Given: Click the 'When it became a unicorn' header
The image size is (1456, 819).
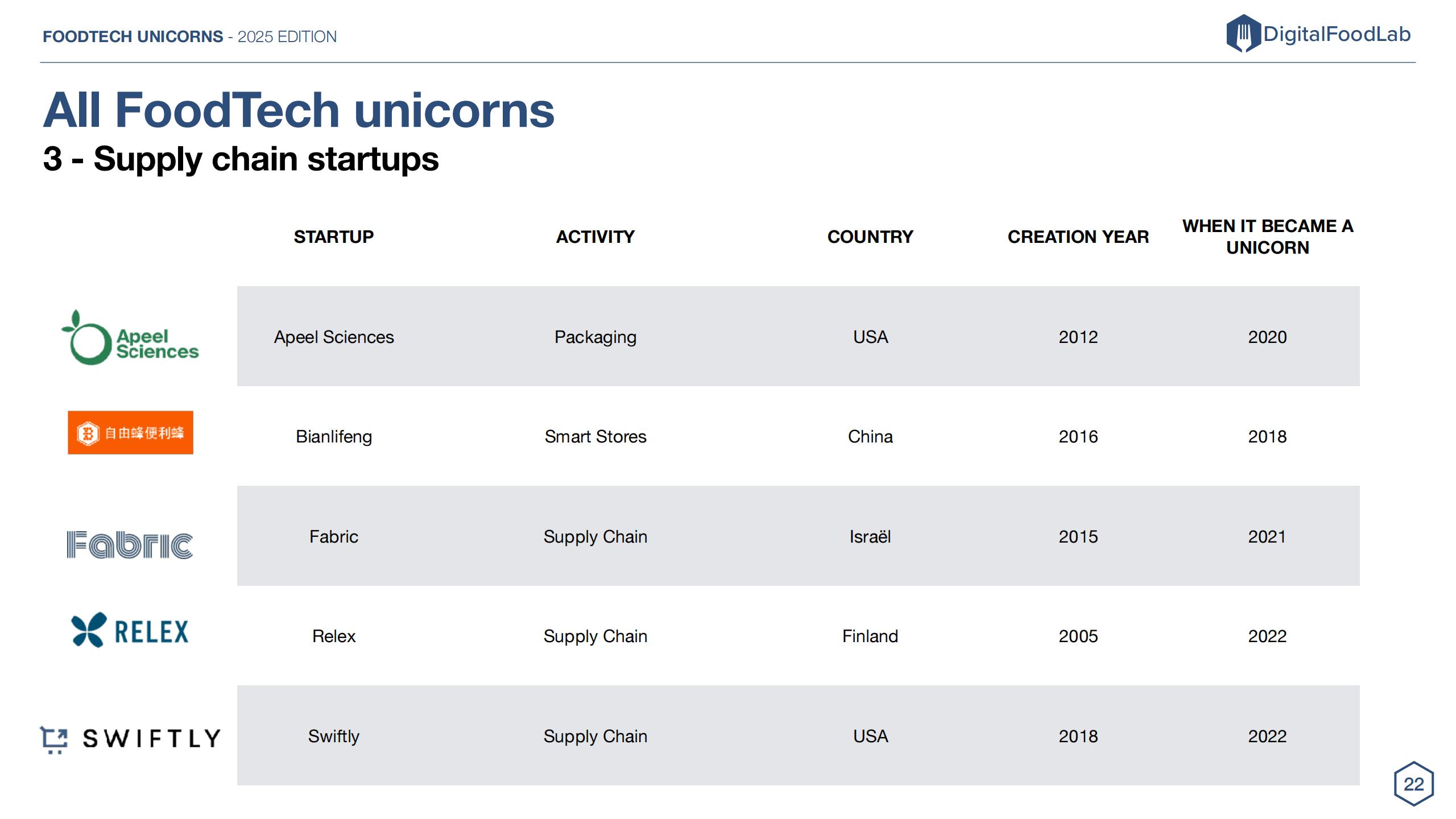Looking at the screenshot, I should 1268,237.
